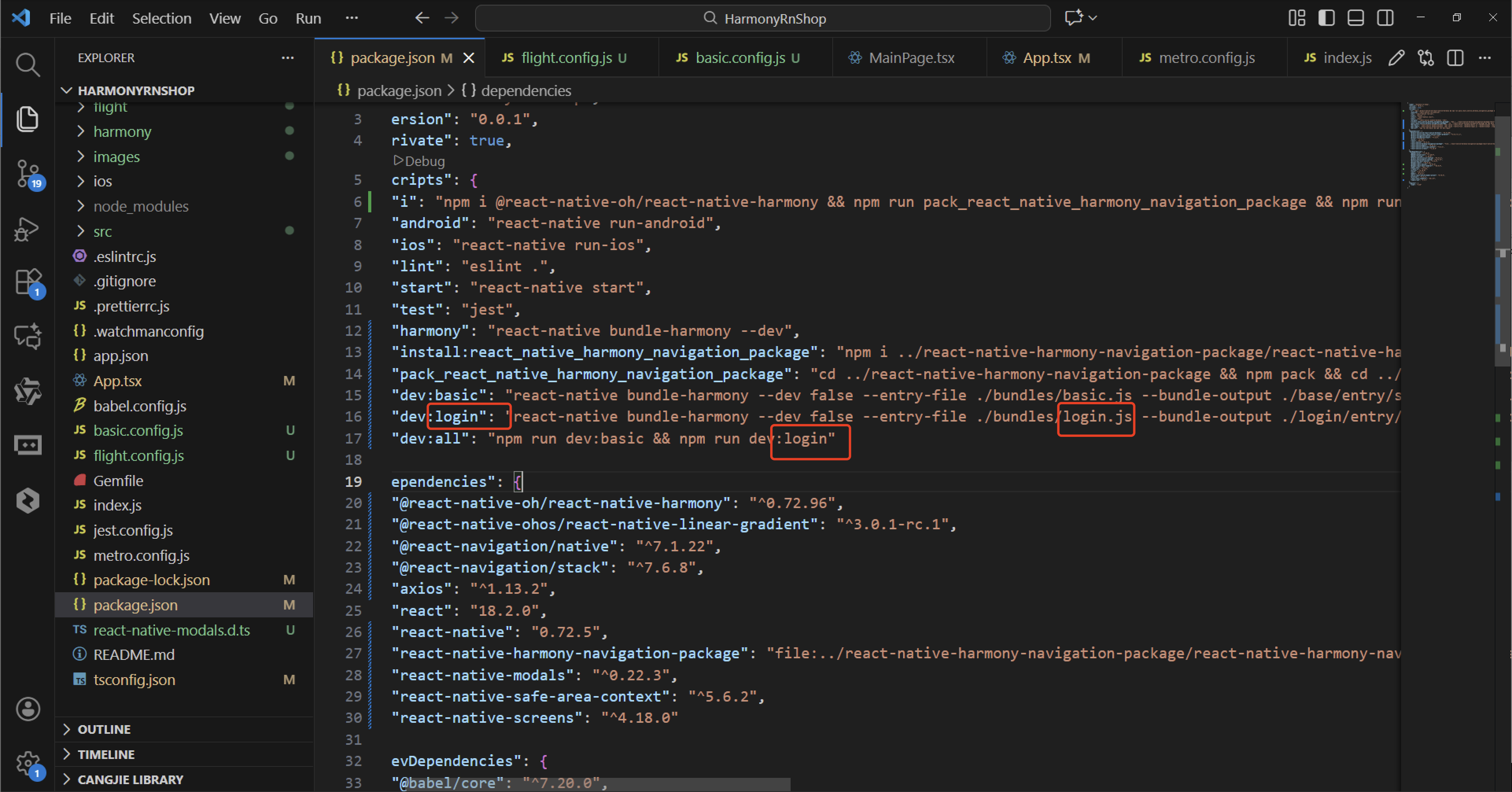
Task: Switch to the flight.config.js tab
Action: click(572, 57)
